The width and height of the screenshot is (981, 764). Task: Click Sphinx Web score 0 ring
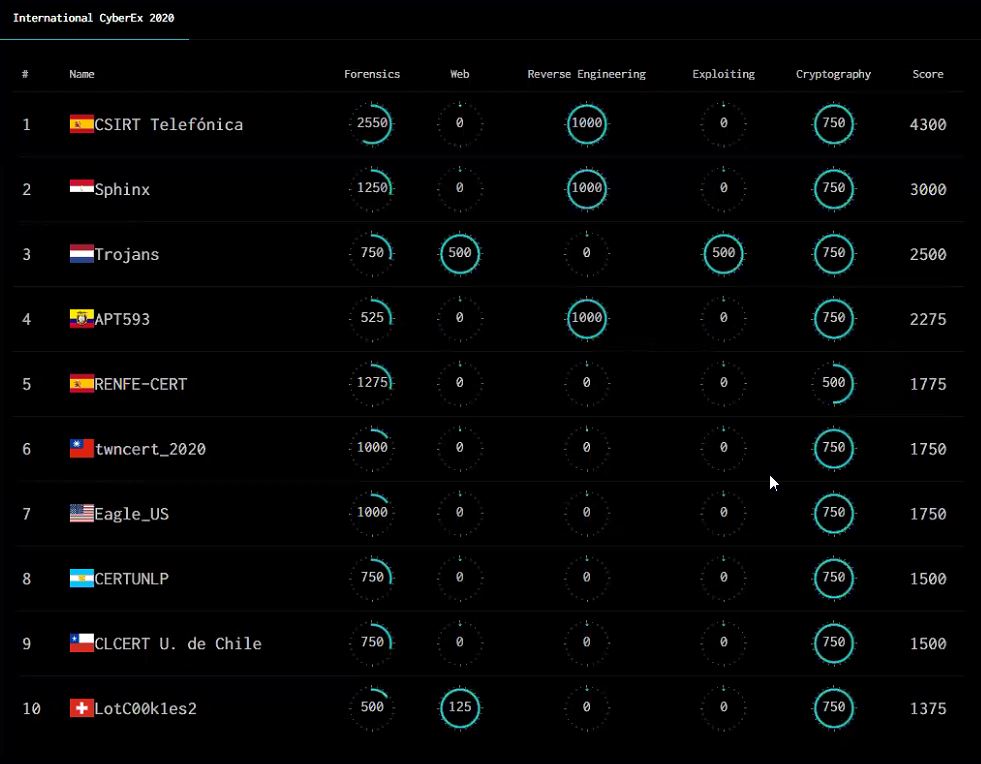pyautogui.click(x=460, y=188)
